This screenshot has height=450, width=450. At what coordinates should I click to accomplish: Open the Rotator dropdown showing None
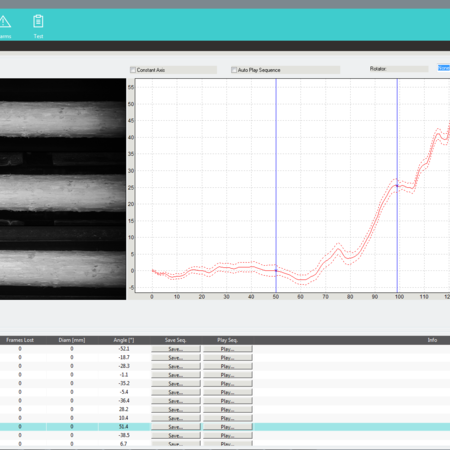pyautogui.click(x=444, y=68)
